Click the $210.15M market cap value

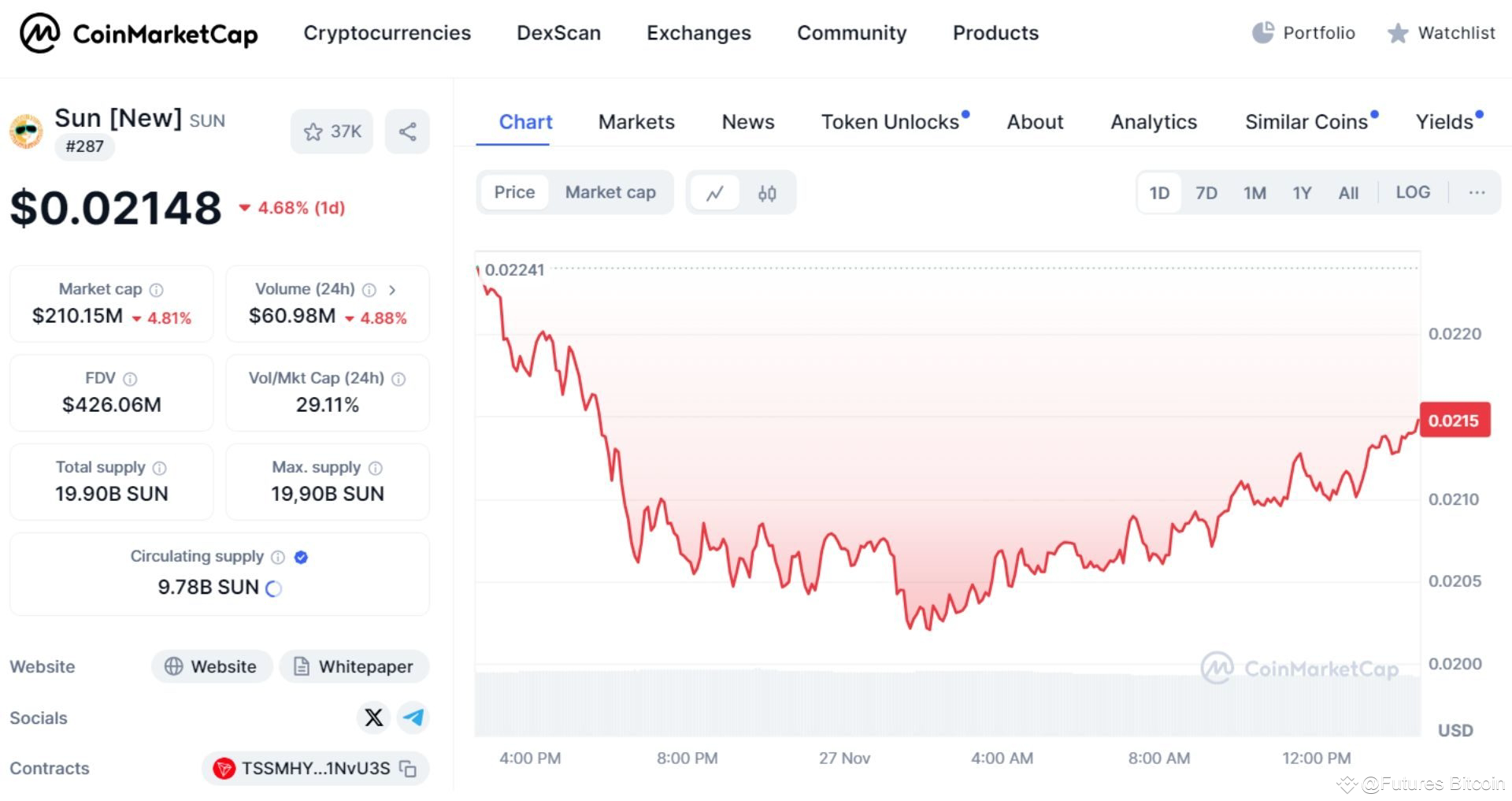click(77, 317)
